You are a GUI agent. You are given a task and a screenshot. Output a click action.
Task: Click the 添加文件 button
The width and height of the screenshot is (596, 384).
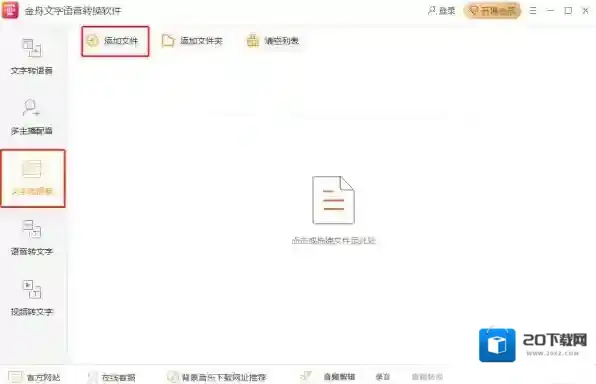click(x=115, y=41)
